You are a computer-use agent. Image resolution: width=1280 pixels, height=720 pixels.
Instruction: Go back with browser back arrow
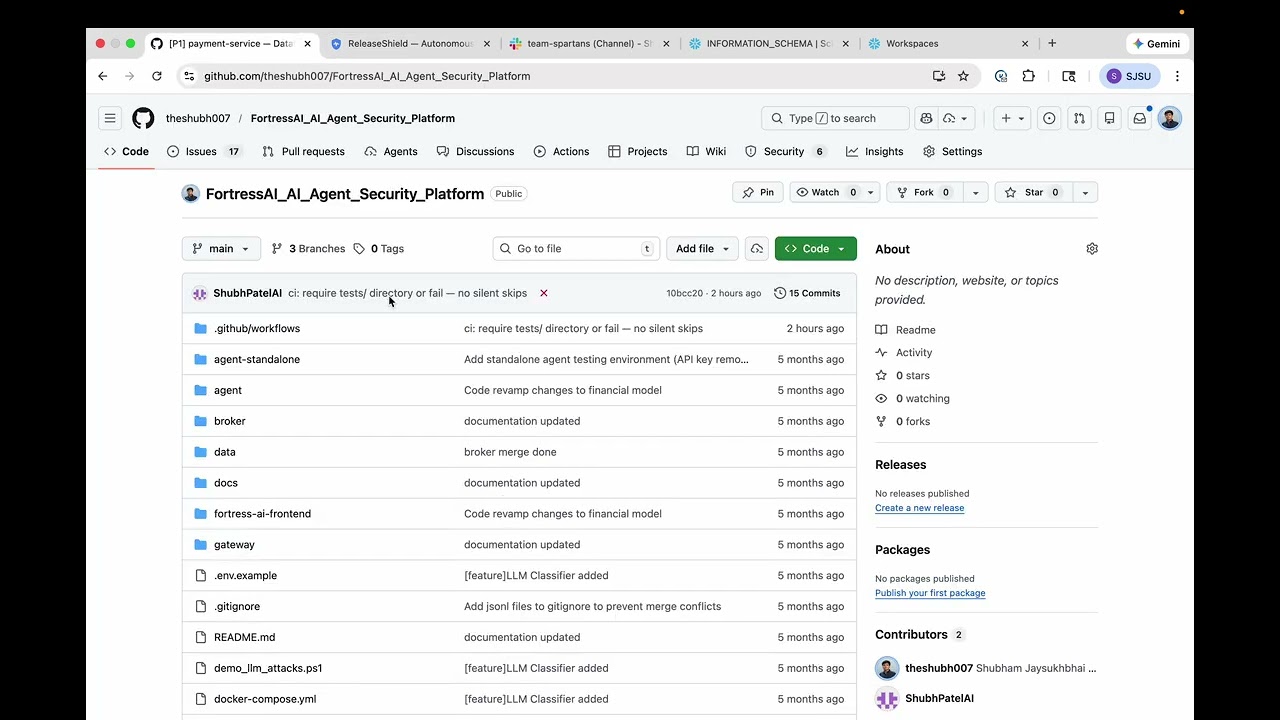point(102,76)
